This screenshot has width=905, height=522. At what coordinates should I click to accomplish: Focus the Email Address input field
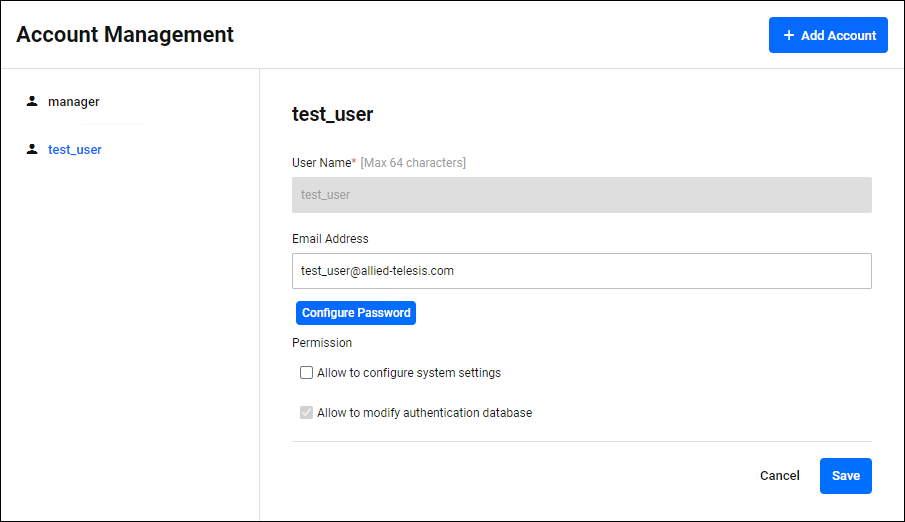581,271
